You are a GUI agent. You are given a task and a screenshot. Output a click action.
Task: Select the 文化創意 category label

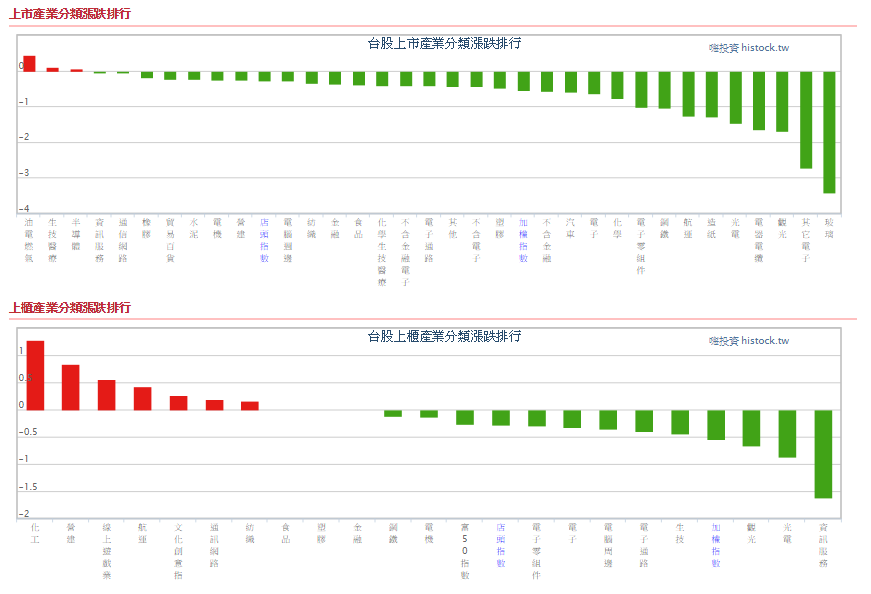coord(178,549)
